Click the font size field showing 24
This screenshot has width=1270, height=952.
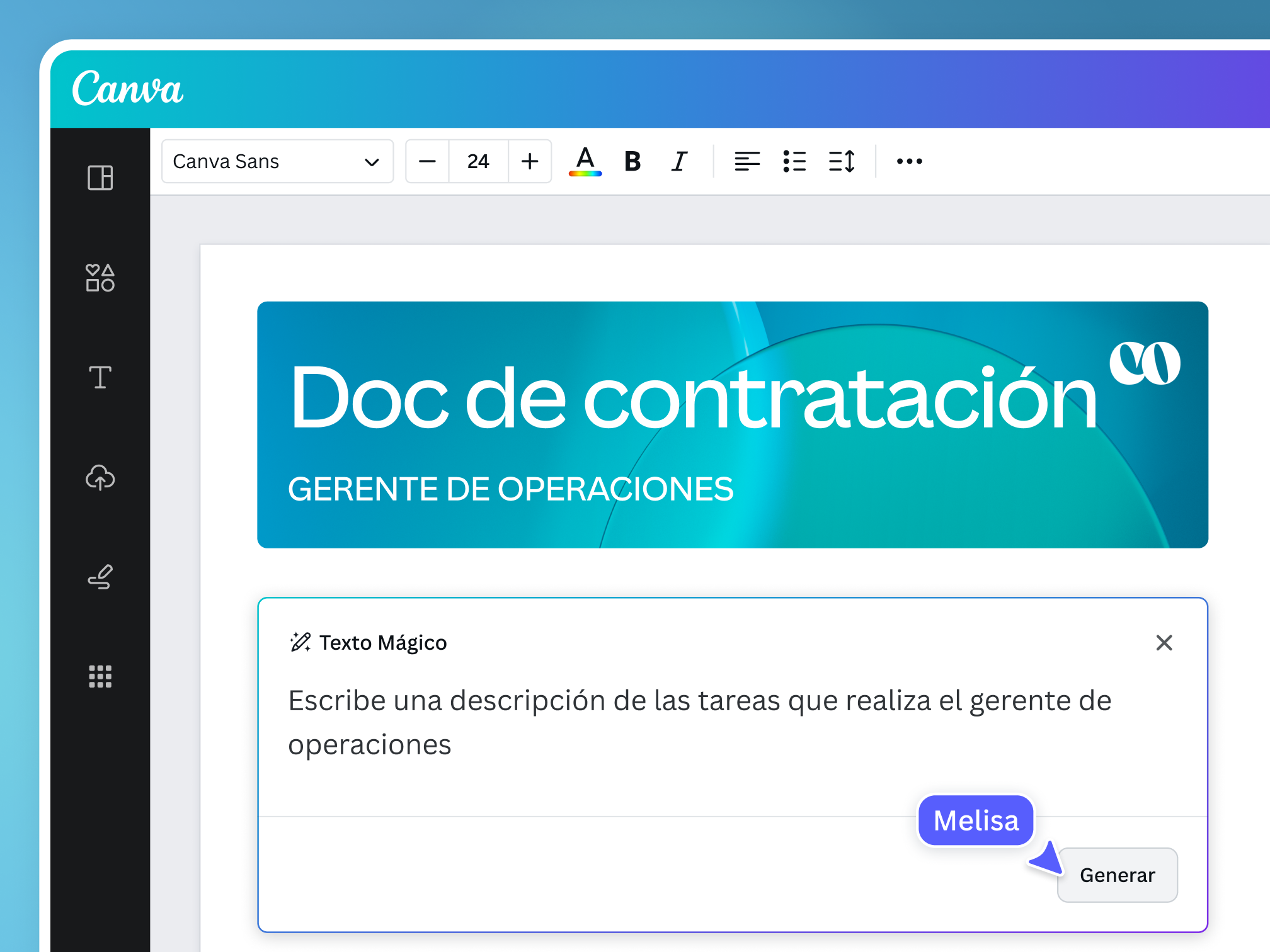[478, 161]
